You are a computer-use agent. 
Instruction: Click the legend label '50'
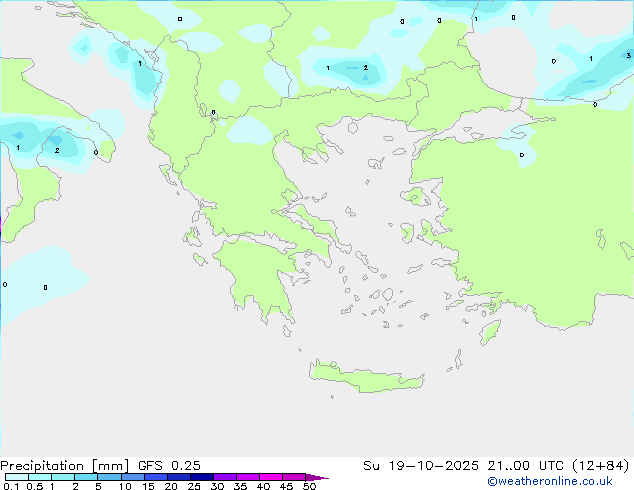click(x=310, y=486)
